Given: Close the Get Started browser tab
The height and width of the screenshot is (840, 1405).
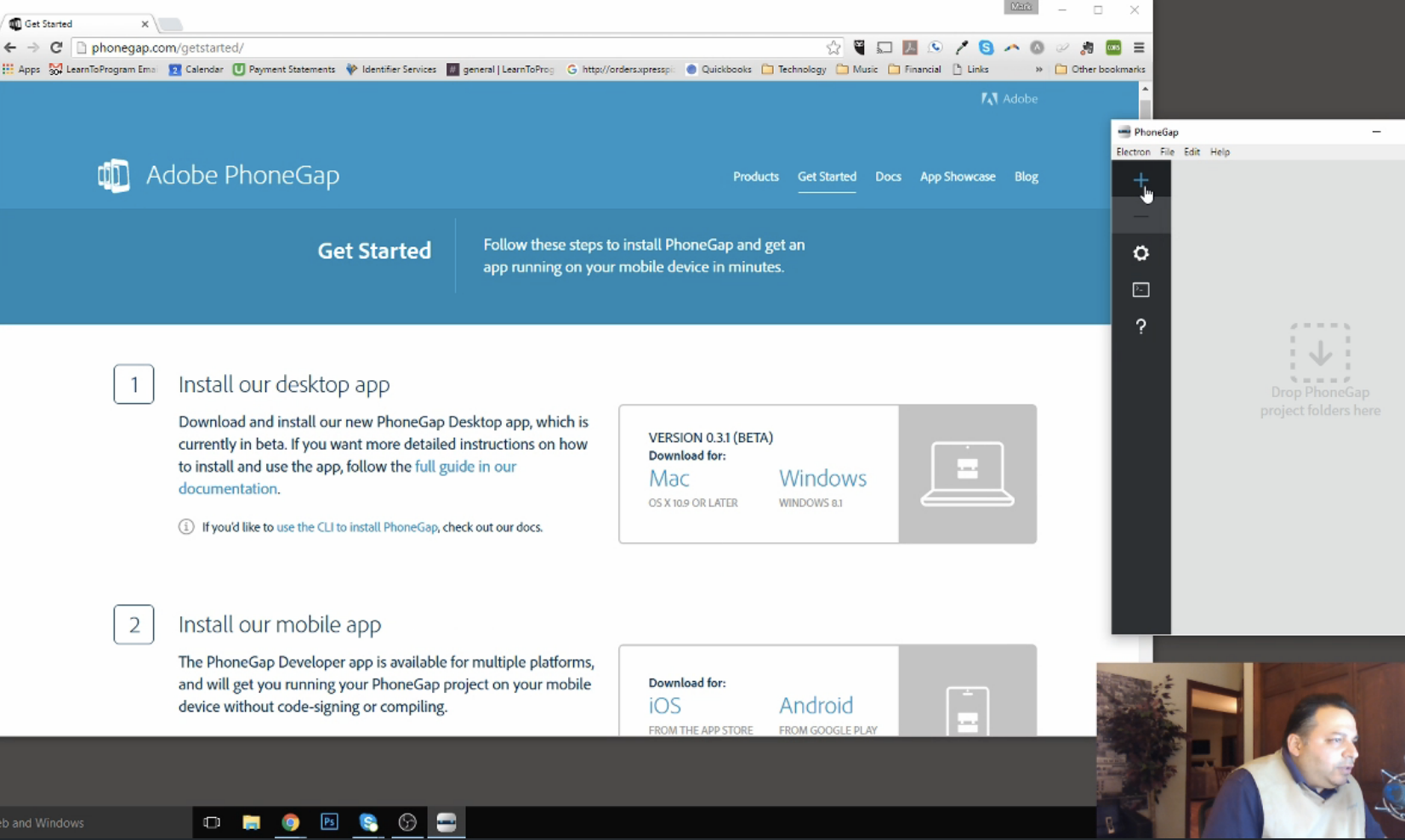Looking at the screenshot, I should (145, 24).
